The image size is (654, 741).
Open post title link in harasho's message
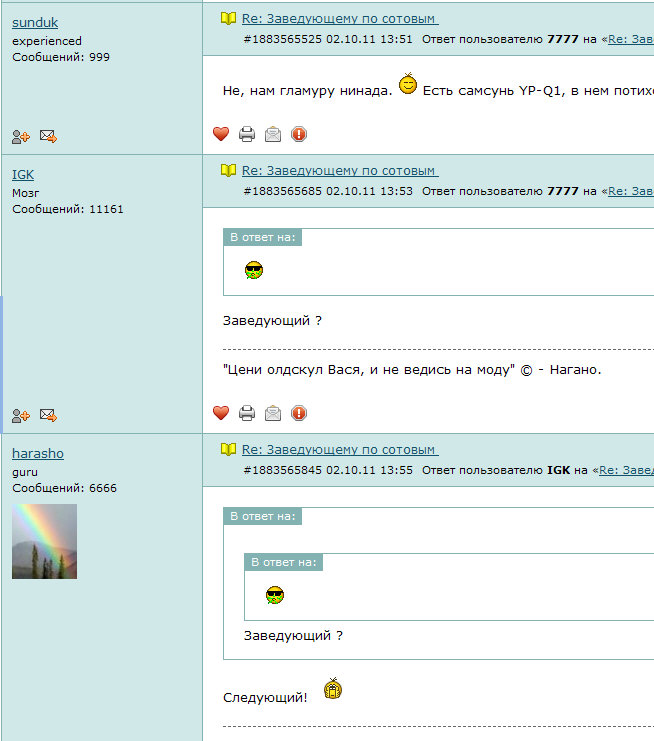[x=339, y=450]
